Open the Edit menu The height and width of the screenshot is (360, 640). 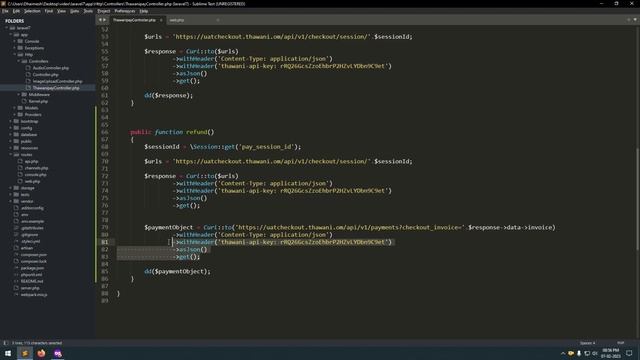16,11
